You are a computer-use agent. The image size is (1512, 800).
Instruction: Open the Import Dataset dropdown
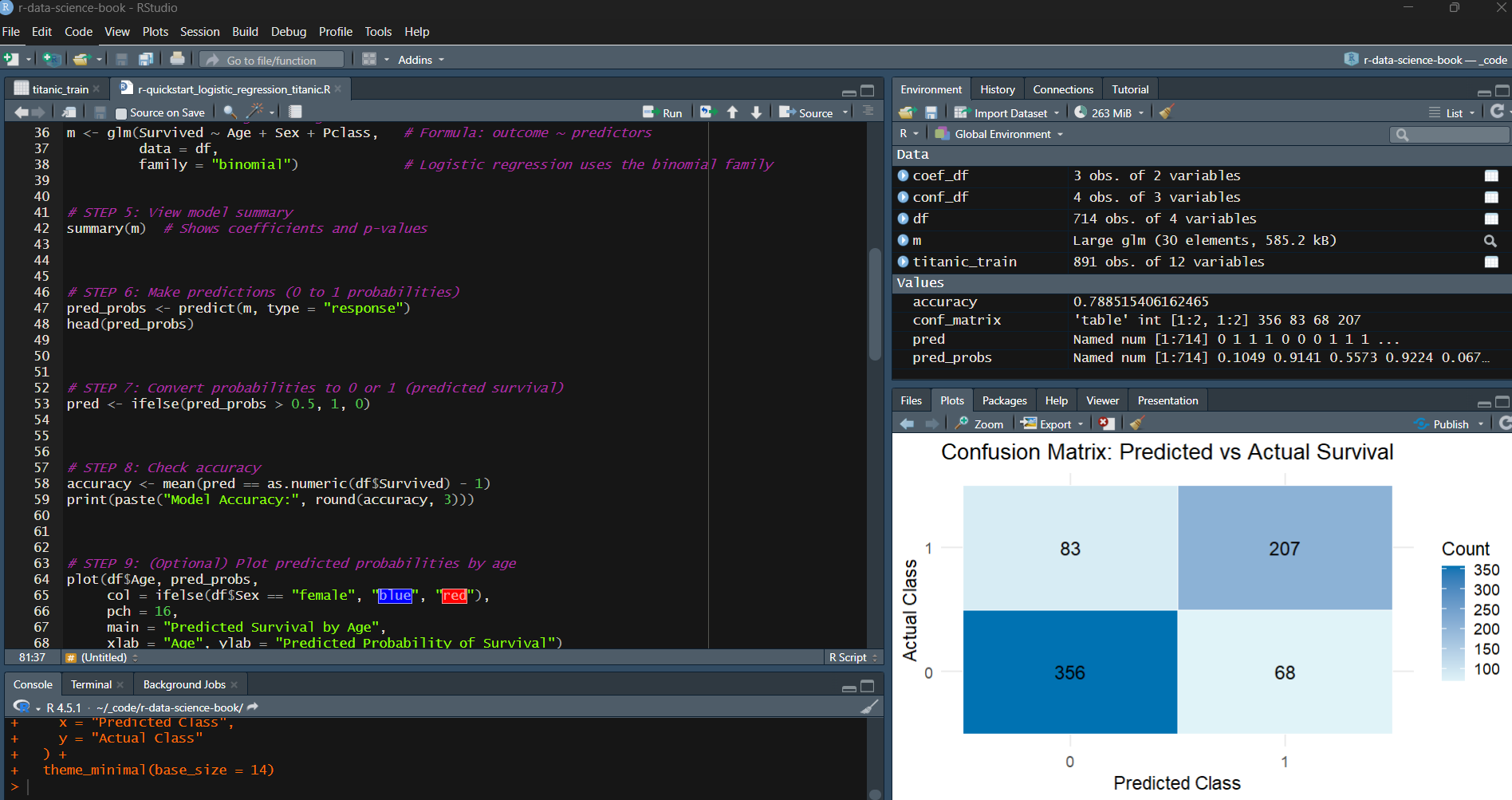pos(1010,112)
